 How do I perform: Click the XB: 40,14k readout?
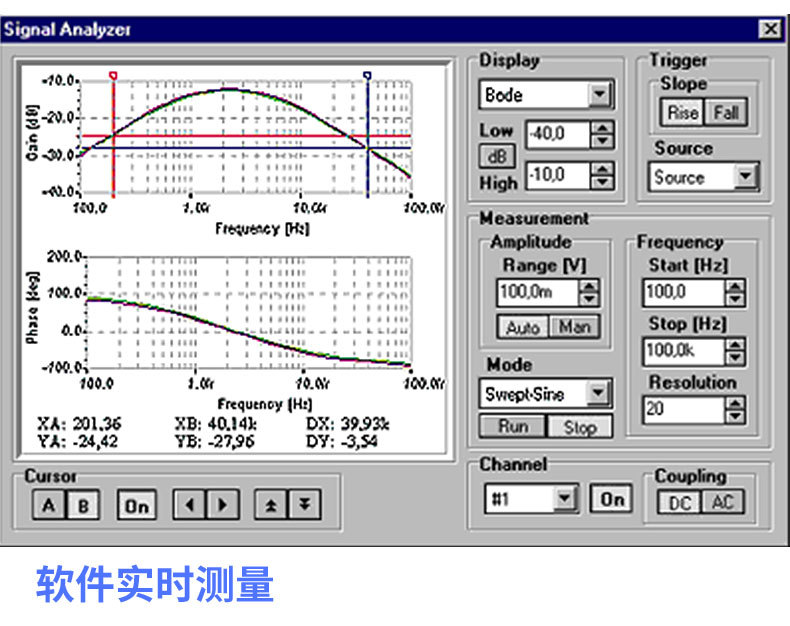point(216,423)
